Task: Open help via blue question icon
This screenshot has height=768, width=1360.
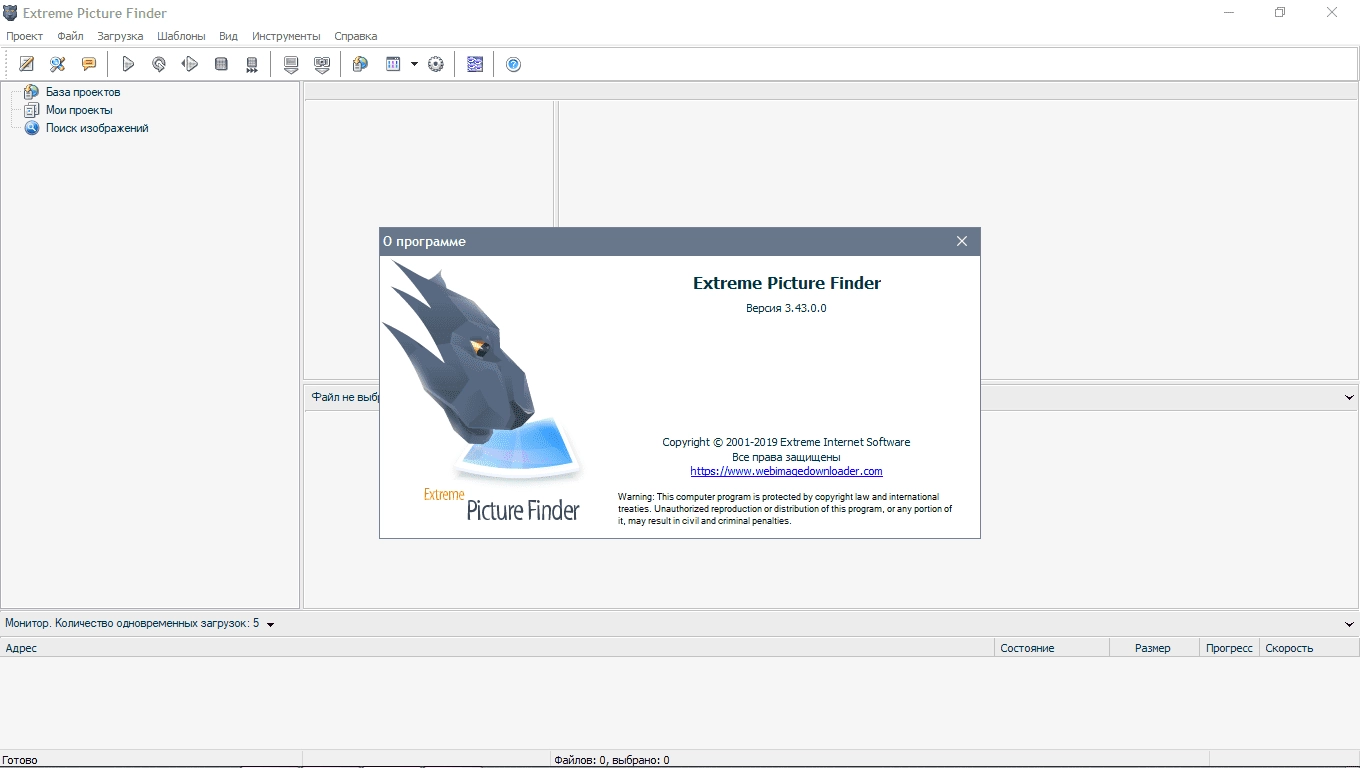Action: (514, 64)
